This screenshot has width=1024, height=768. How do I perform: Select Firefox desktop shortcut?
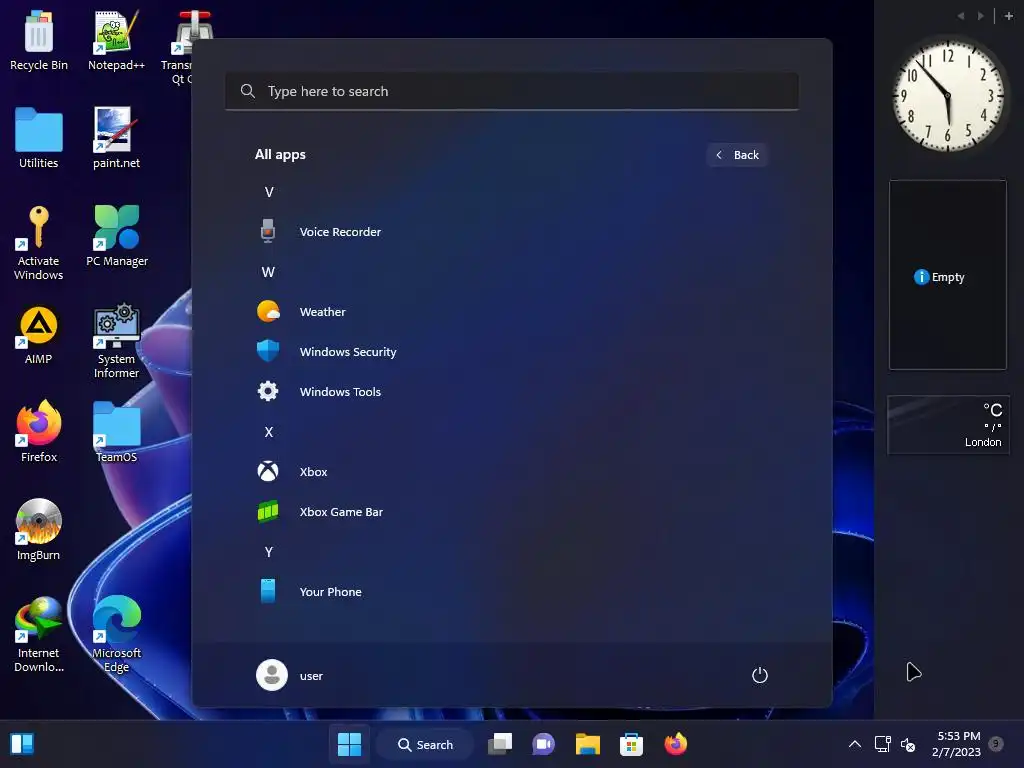[39, 431]
